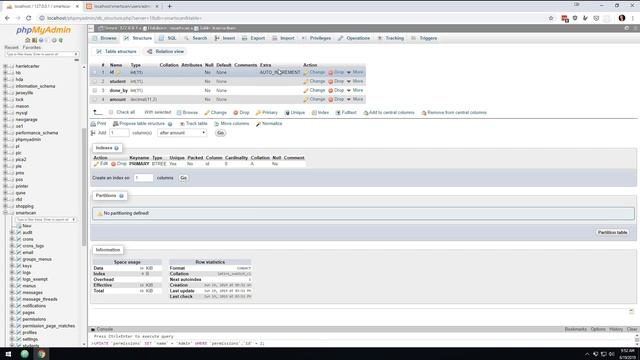
Task: Switch to the SQL tab
Action: coord(168,38)
